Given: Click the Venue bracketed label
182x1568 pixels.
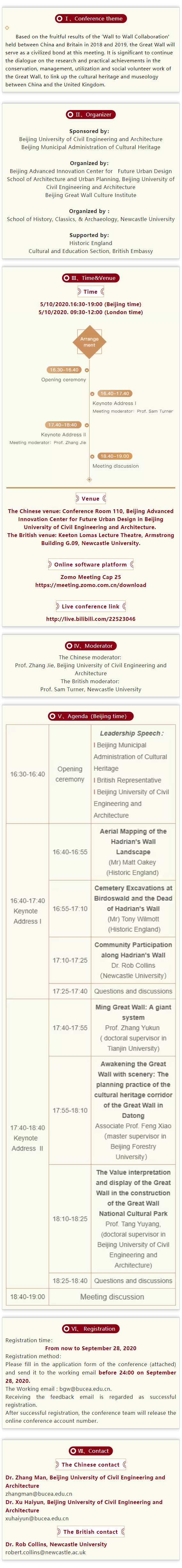Looking at the screenshot, I should (x=91, y=498).
